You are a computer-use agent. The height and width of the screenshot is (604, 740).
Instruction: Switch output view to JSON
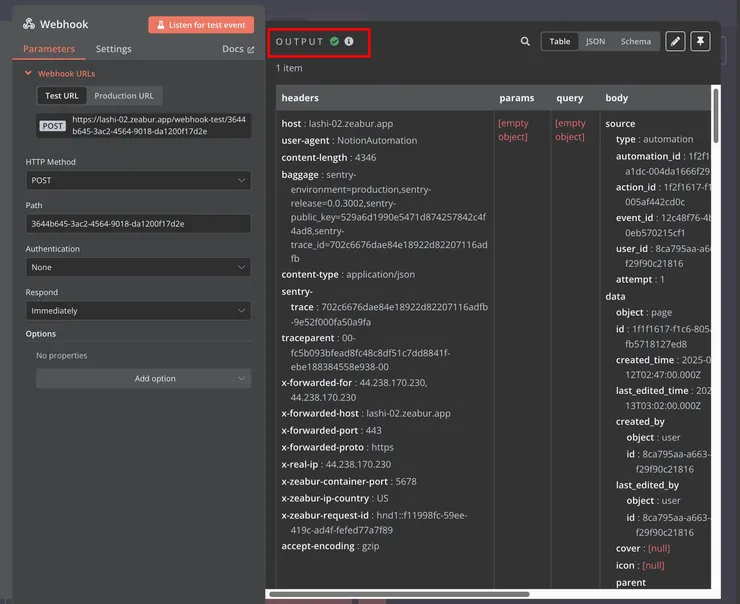click(x=595, y=42)
